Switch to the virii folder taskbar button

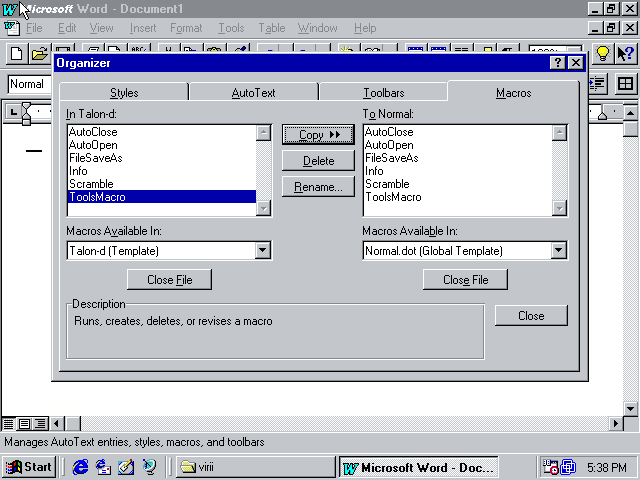(255, 467)
